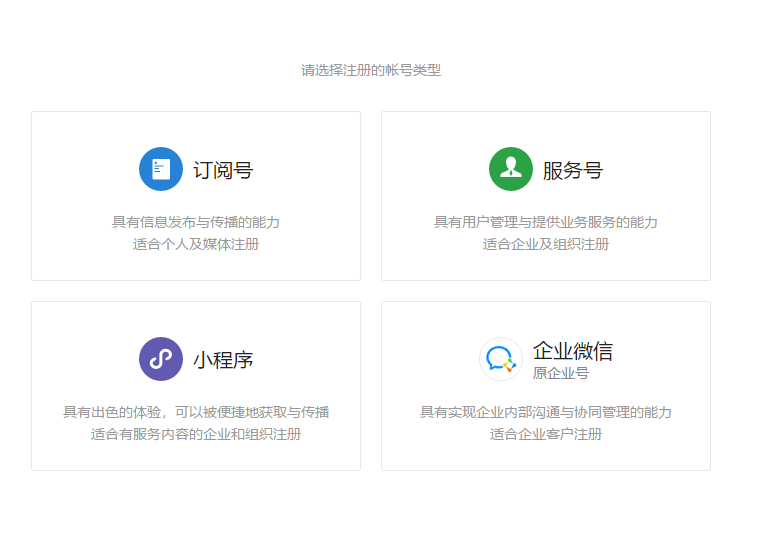Screen dimensions: 767x535
Task: Select the 服务号 title text
Action: point(573,170)
